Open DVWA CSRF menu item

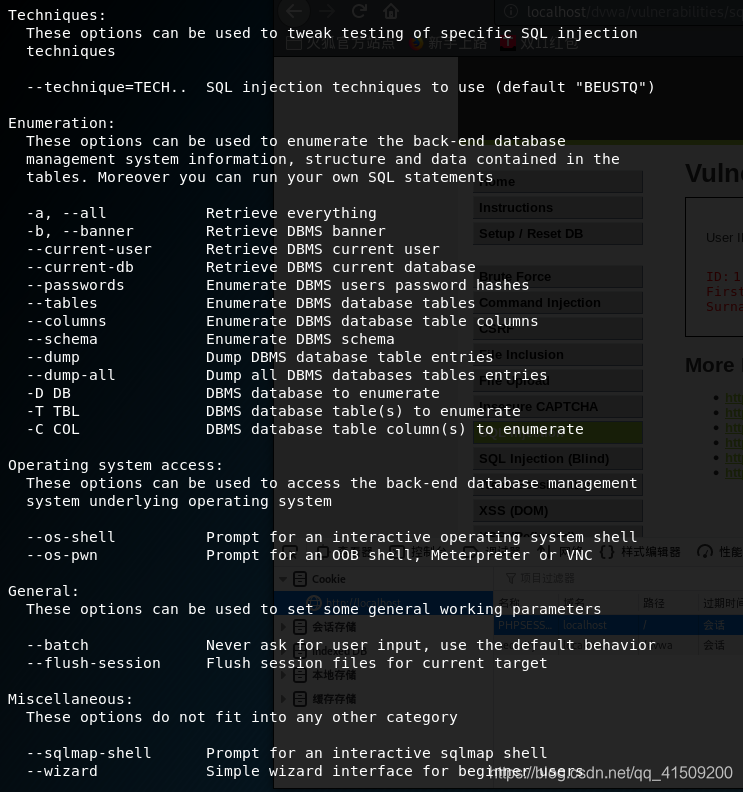[558, 329]
